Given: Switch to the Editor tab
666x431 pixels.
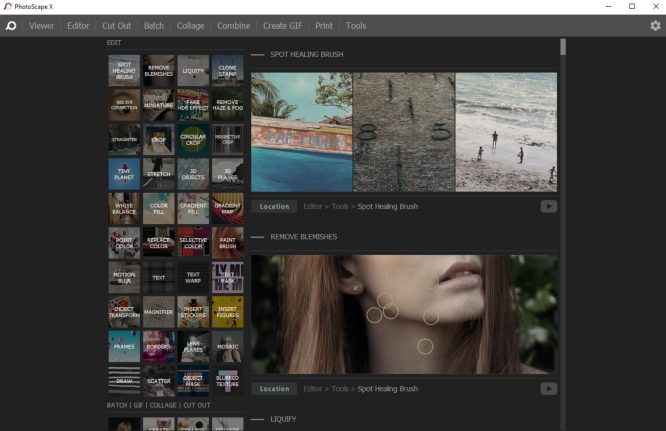Looking at the screenshot, I should [78, 26].
